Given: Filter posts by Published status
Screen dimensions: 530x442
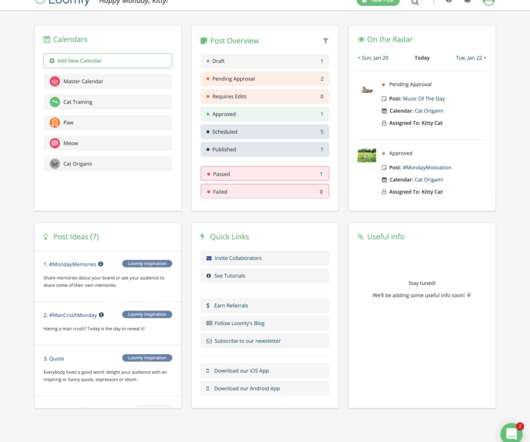Looking at the screenshot, I should click(x=265, y=149).
